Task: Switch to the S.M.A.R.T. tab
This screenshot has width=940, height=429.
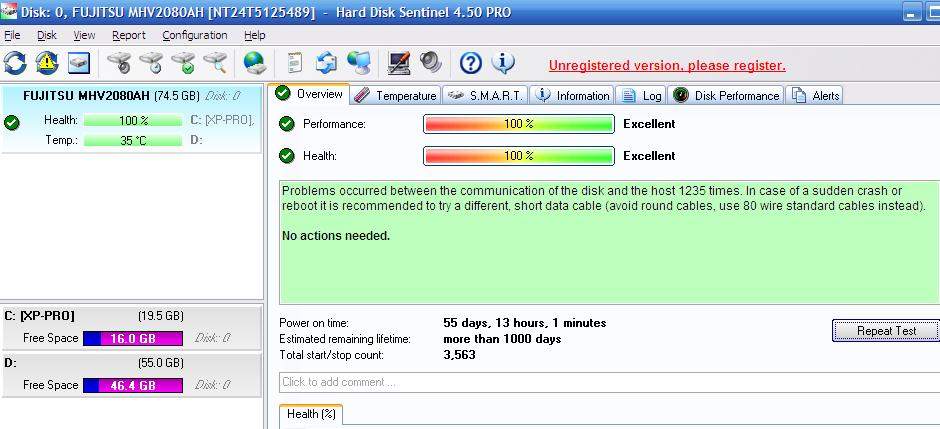Action: 486,96
